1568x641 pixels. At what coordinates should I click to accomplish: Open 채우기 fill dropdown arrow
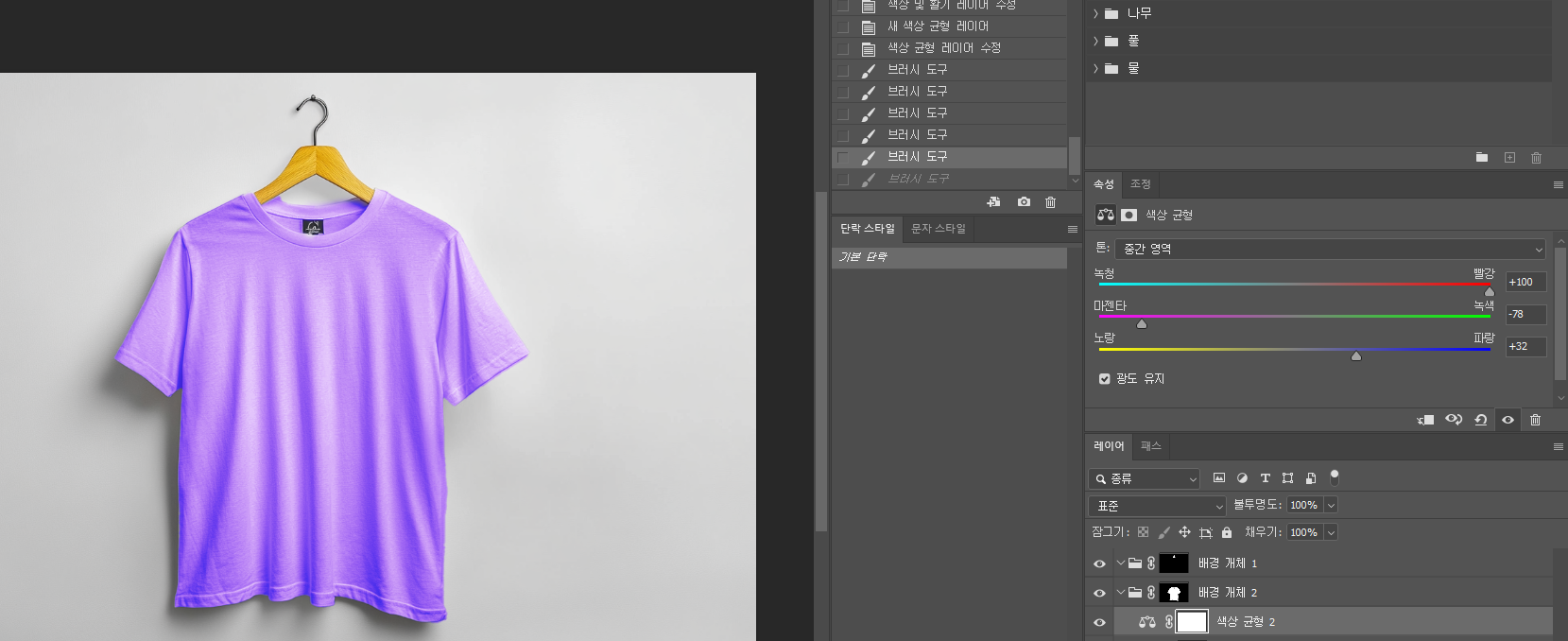click(1331, 532)
